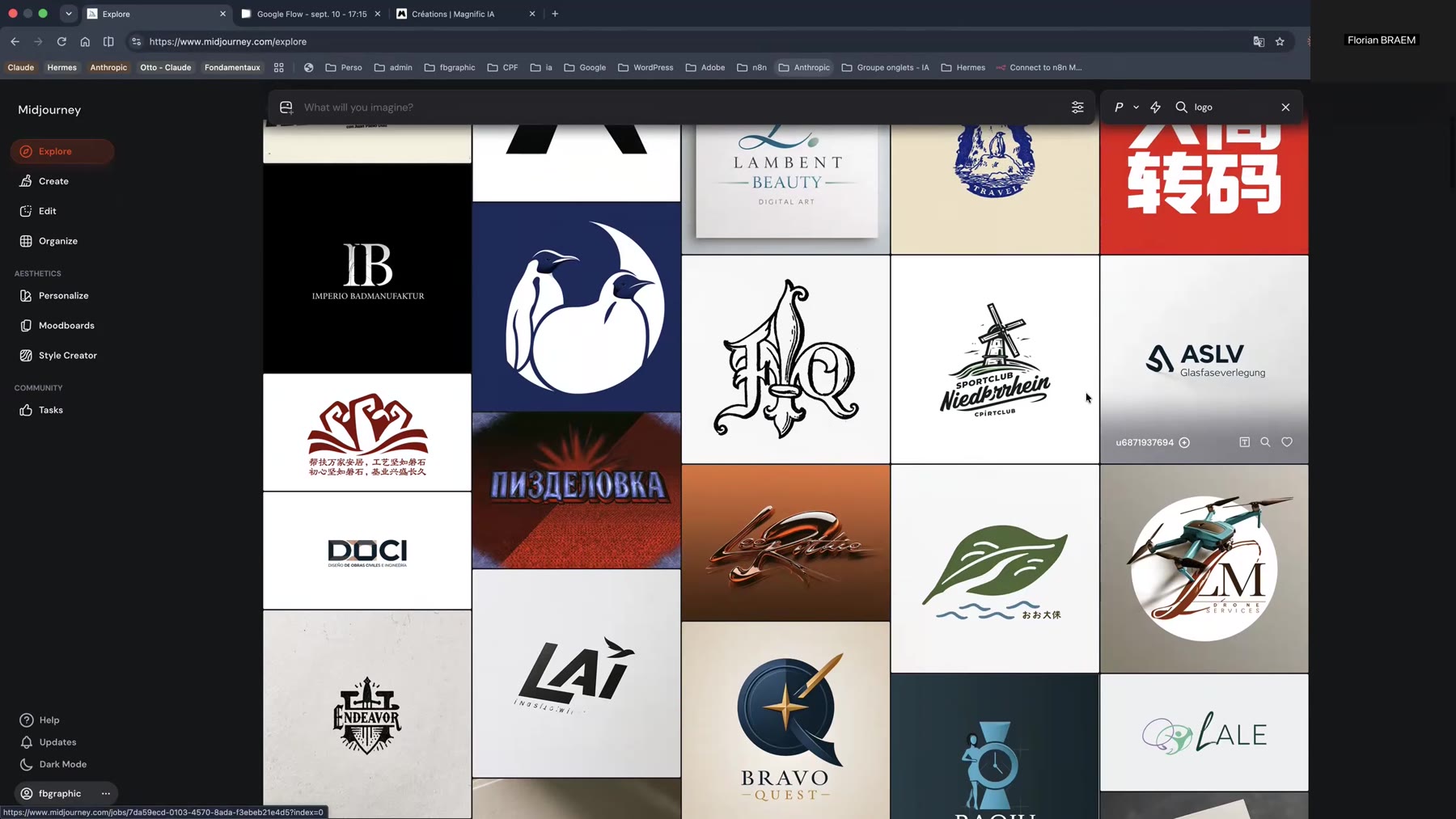Reload the current page

61,41
